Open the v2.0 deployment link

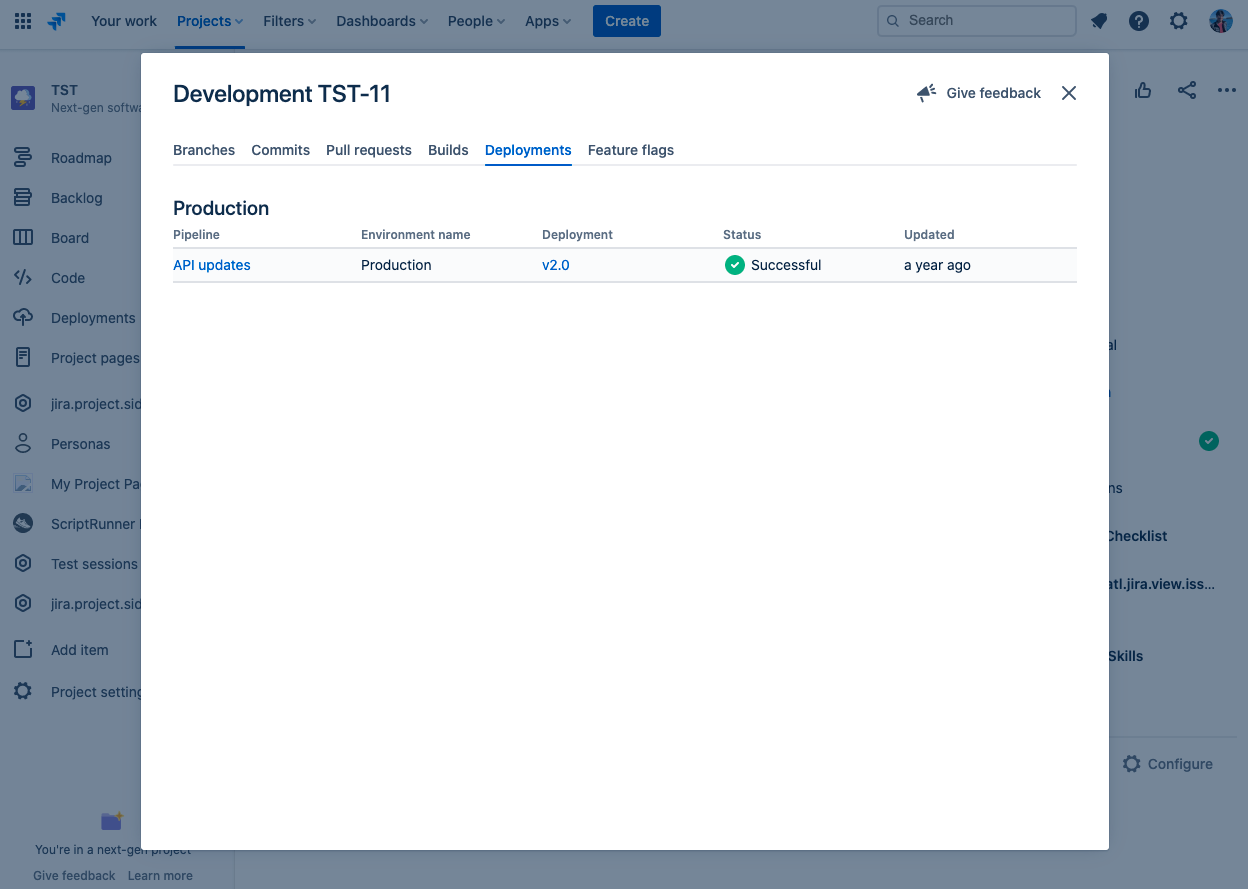[556, 265]
